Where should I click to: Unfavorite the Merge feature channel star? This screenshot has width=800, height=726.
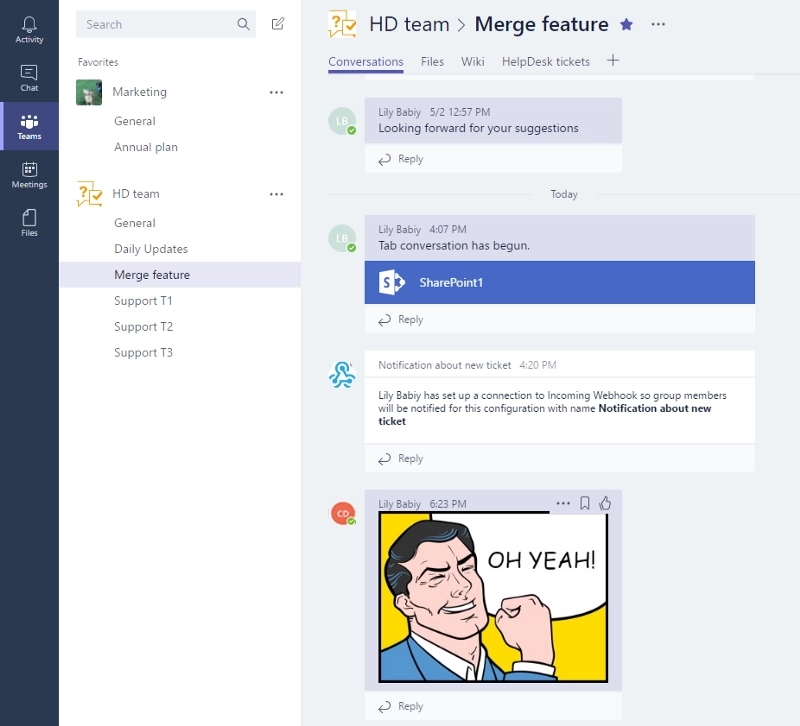coord(627,24)
